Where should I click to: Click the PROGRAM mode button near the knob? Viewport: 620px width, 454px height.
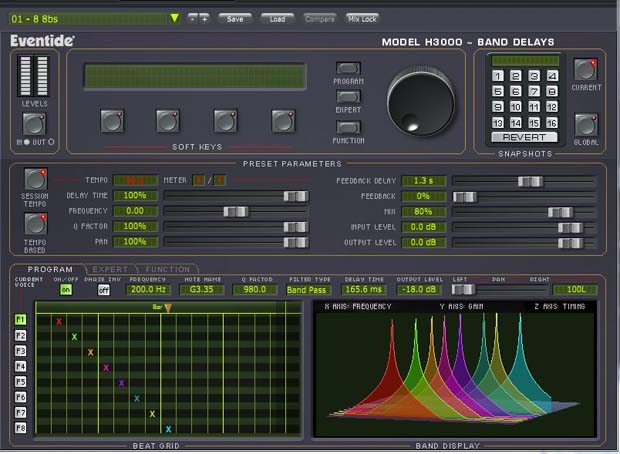(348, 68)
